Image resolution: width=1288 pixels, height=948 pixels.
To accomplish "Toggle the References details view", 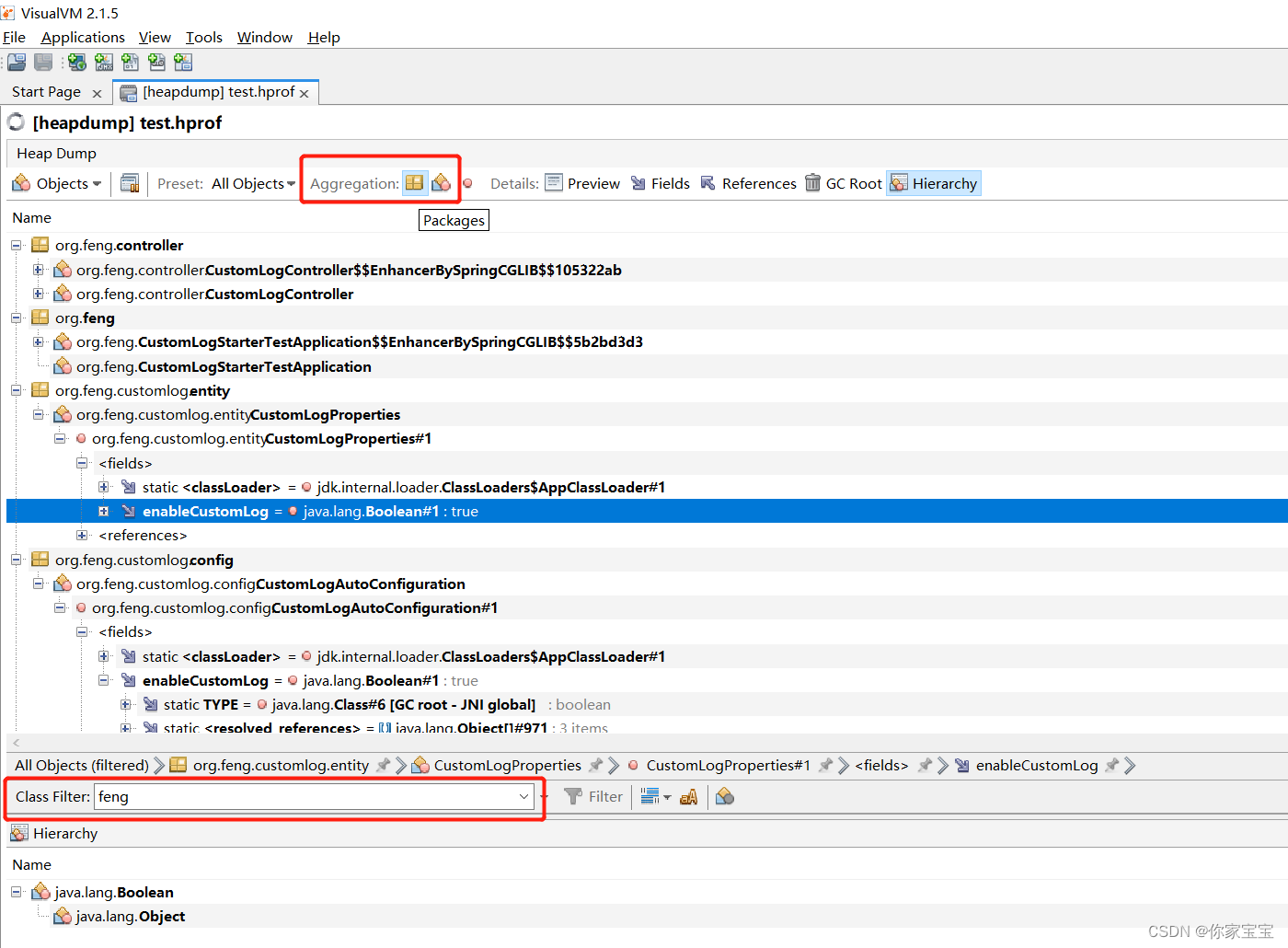I will point(748,183).
